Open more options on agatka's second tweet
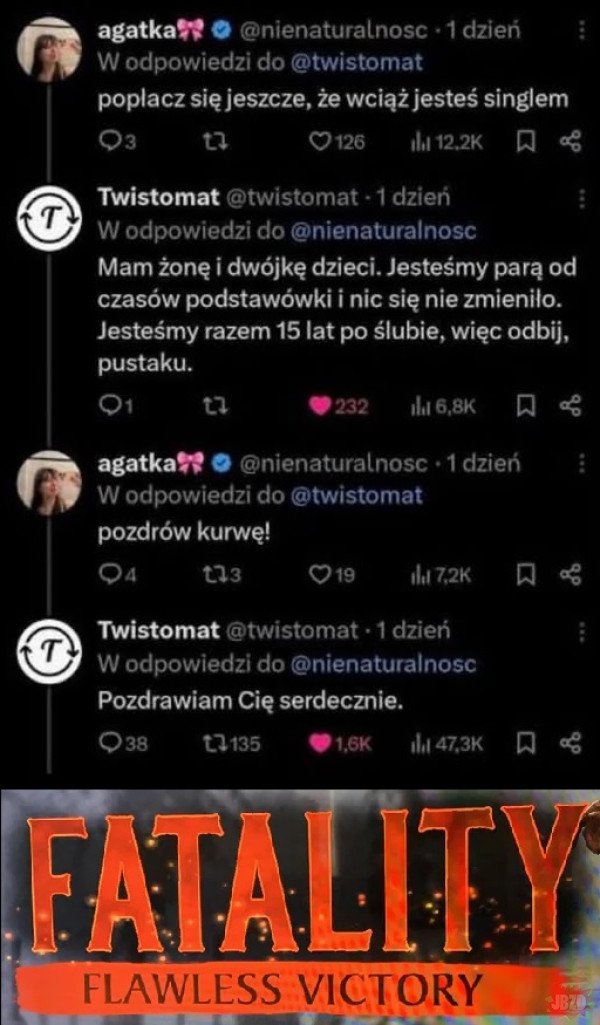The image size is (600, 1025). point(583,464)
